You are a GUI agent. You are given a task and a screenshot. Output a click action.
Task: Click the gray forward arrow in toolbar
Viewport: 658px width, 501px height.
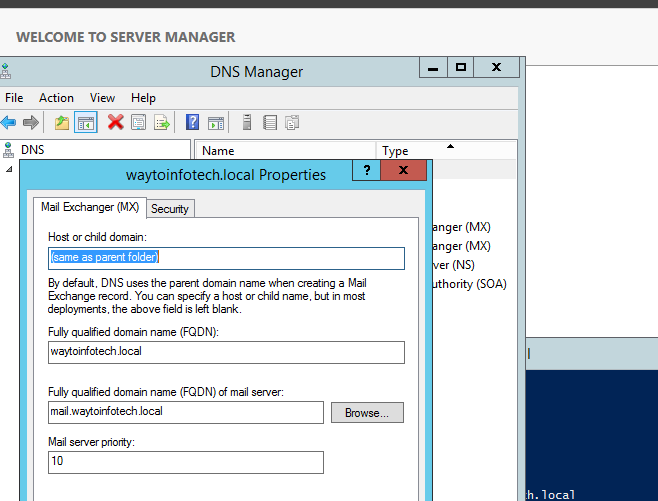pyautogui.click(x=31, y=123)
